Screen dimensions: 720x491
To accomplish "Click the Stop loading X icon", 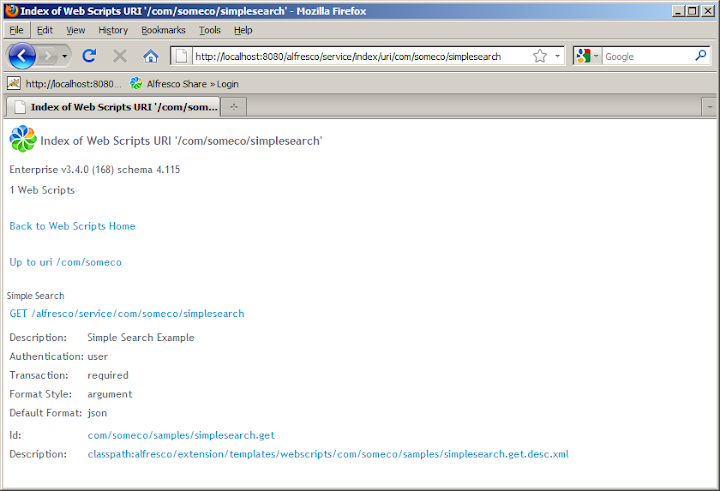I will tap(120, 56).
